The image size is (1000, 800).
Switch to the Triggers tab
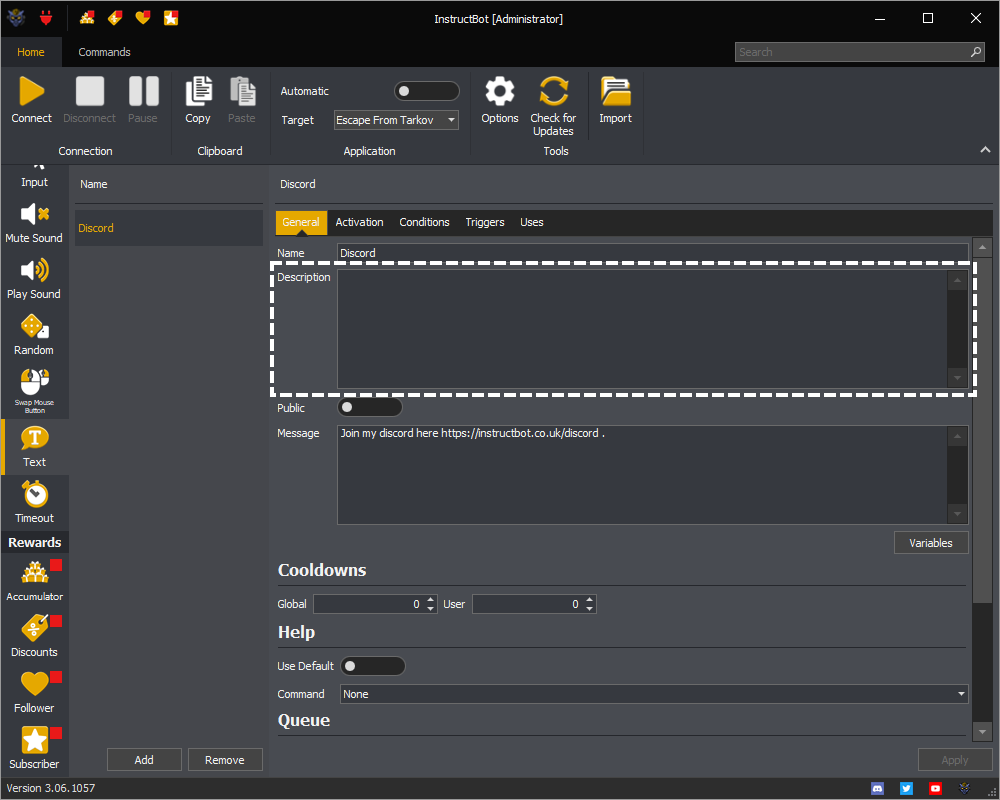tap(485, 222)
